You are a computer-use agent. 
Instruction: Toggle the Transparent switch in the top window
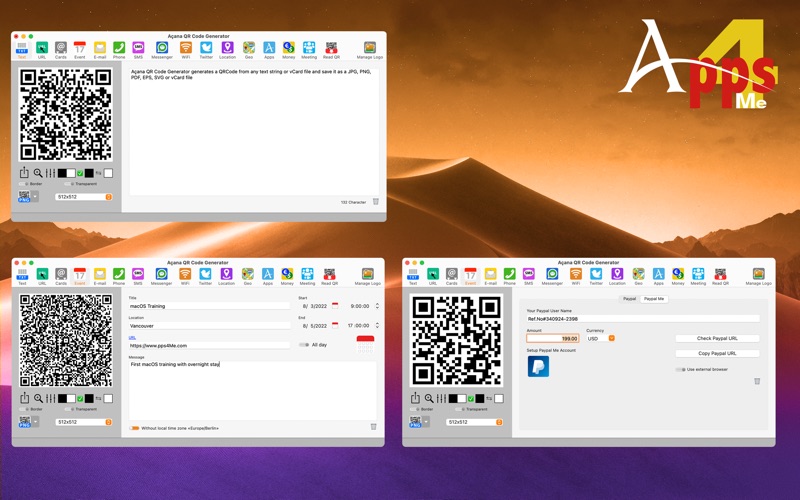[69, 184]
